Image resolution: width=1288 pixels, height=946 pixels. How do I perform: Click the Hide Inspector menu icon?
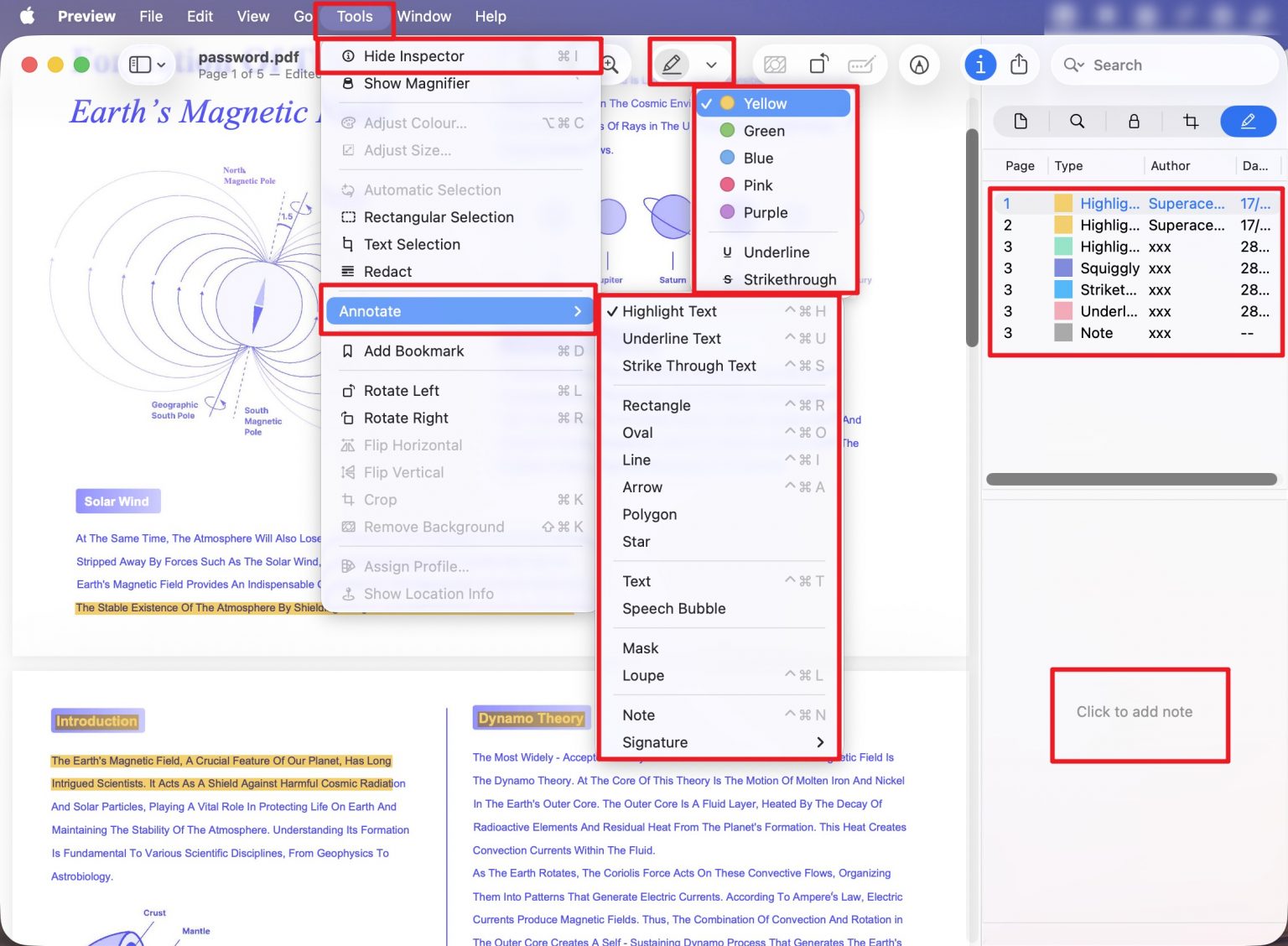point(348,56)
